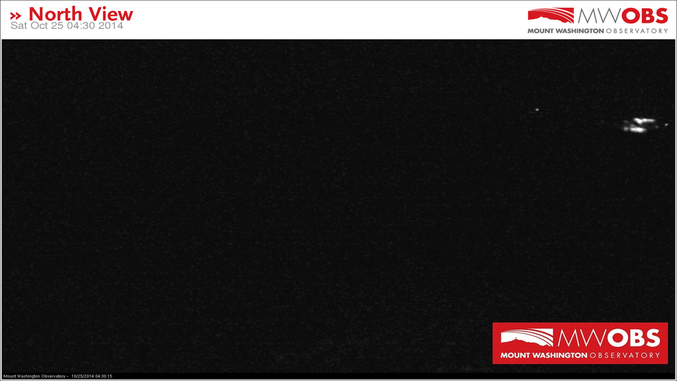This screenshot has width=677, height=381.
Task: Click MOUNT WASHINGTON bold text under header logo
Action: pyautogui.click(x=566, y=31)
